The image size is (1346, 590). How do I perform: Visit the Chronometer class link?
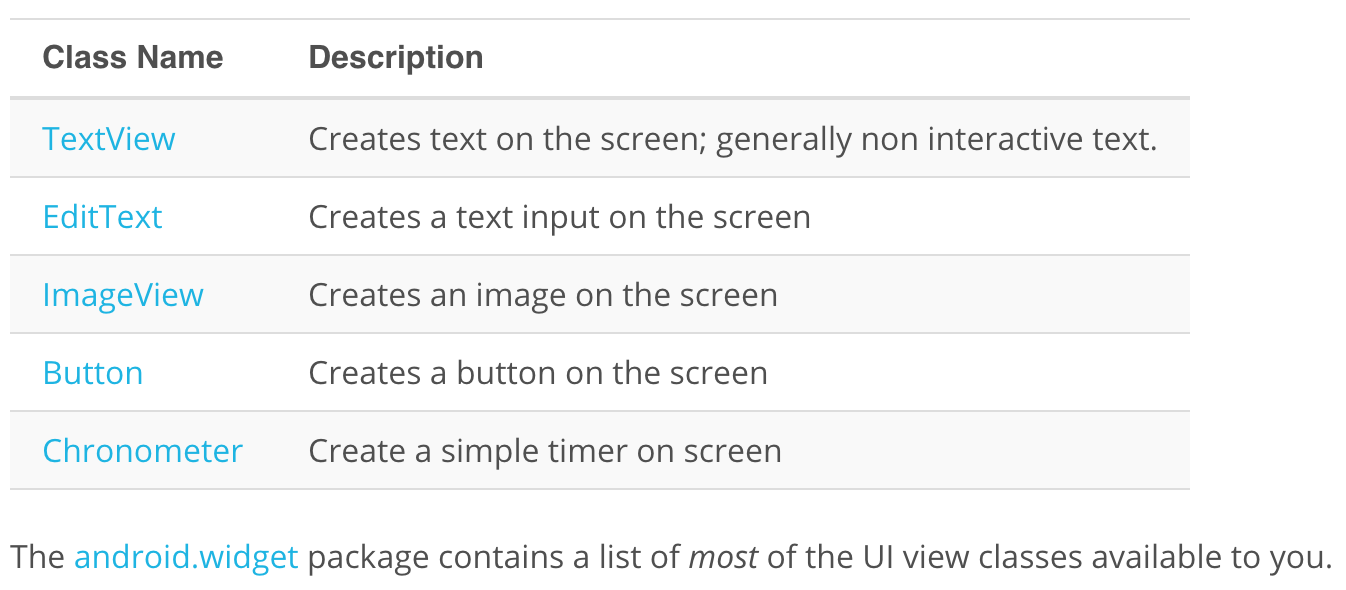[142, 451]
